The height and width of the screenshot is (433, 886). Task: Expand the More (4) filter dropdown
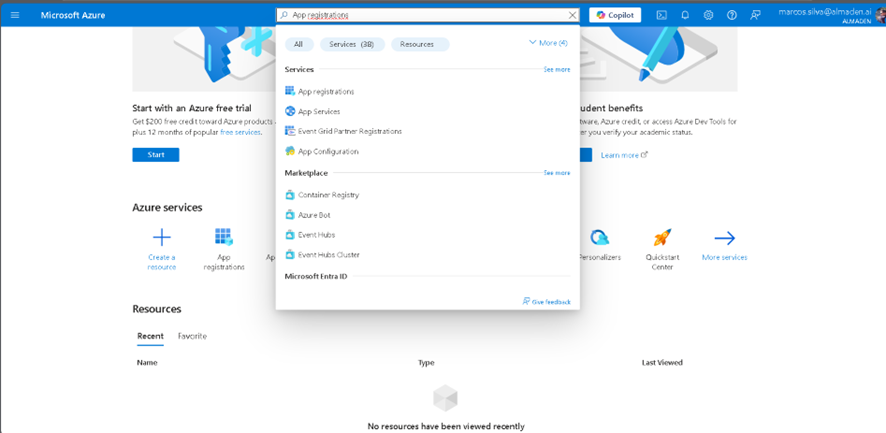(x=547, y=43)
